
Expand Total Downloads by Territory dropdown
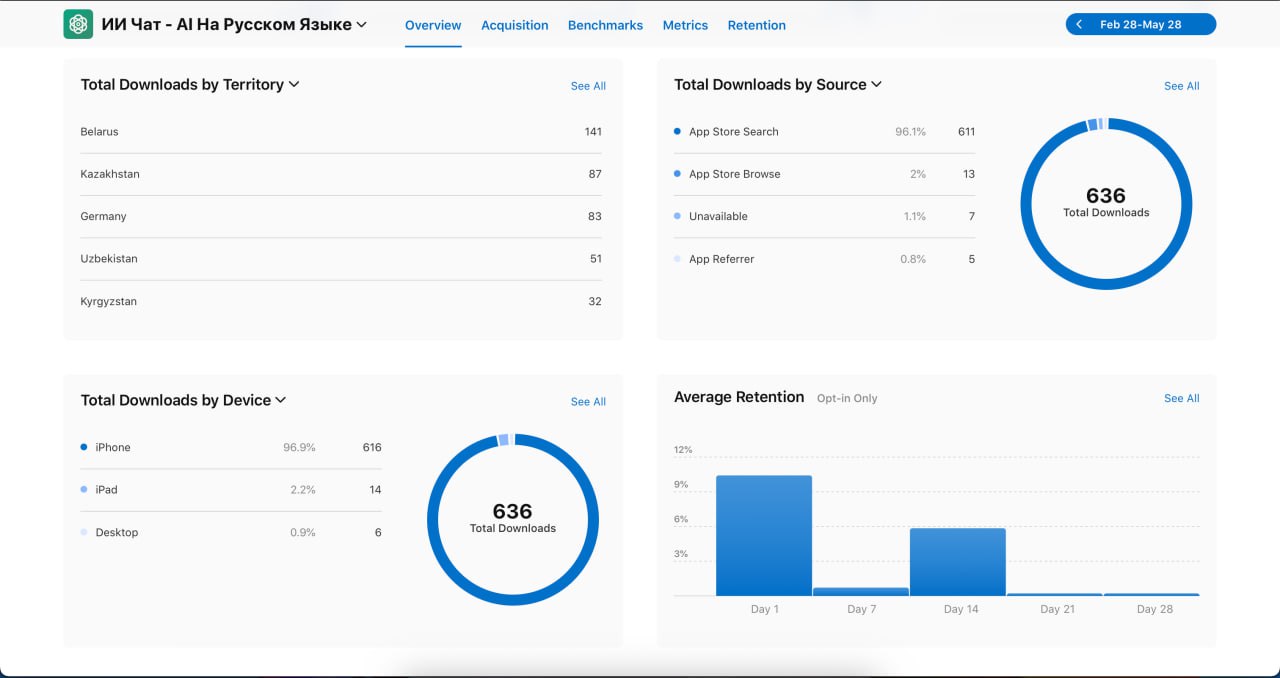[294, 85]
